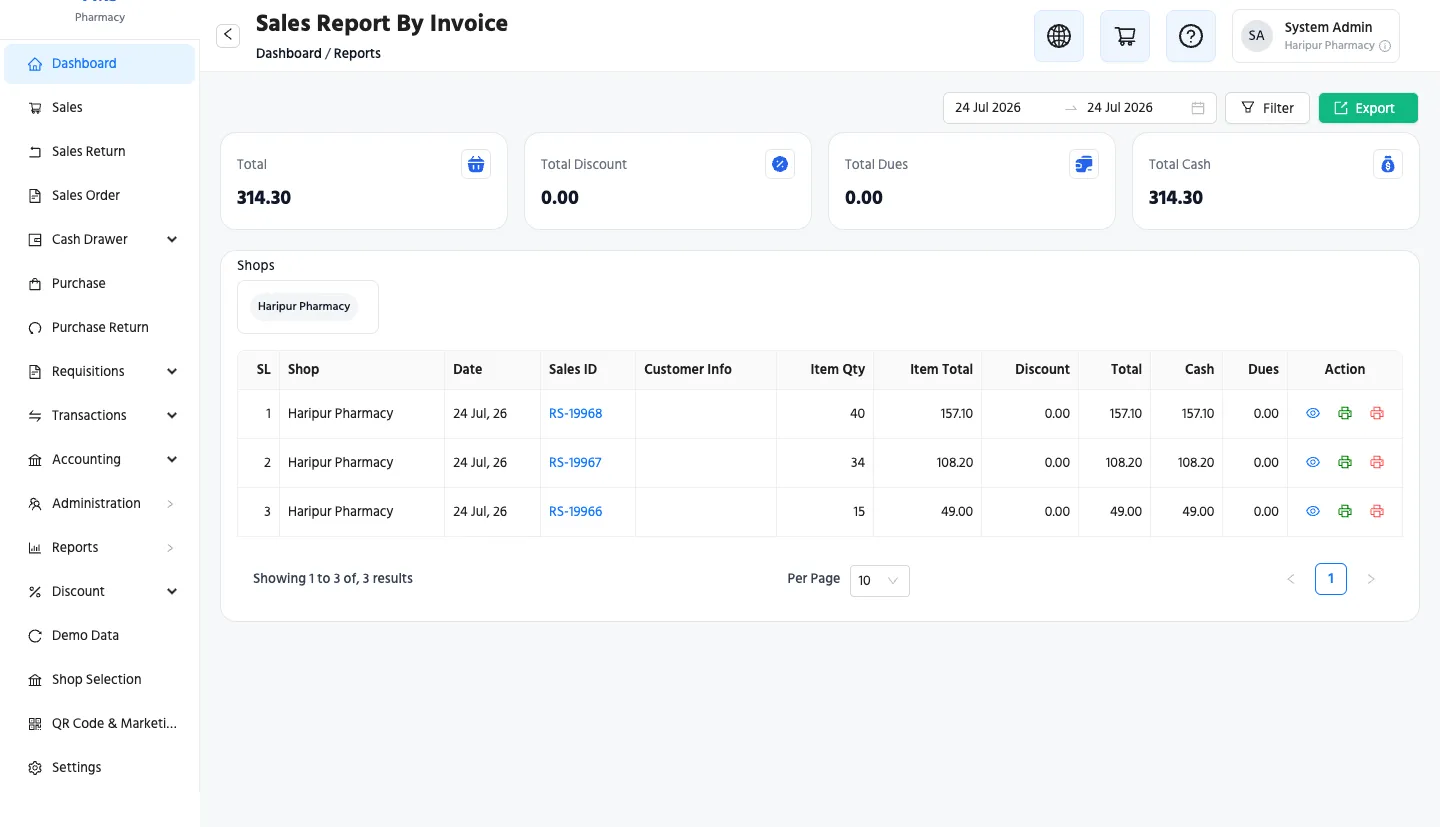
Task: Open the Per Page dropdown
Action: tap(880, 581)
